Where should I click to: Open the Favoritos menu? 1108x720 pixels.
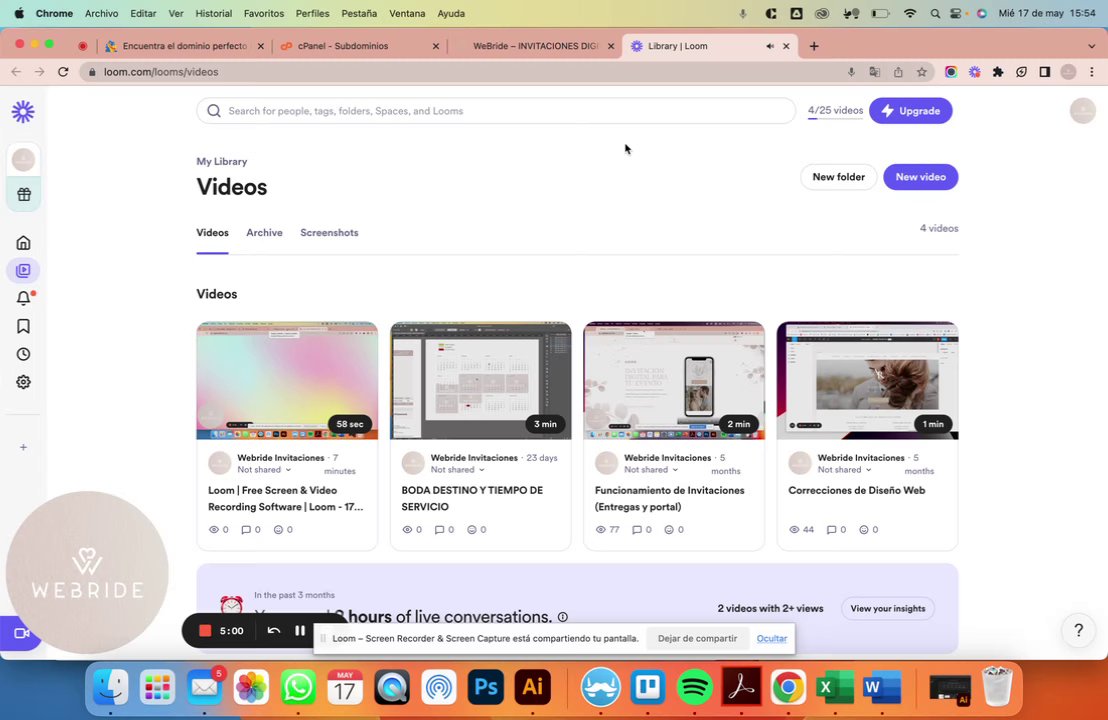point(264,13)
